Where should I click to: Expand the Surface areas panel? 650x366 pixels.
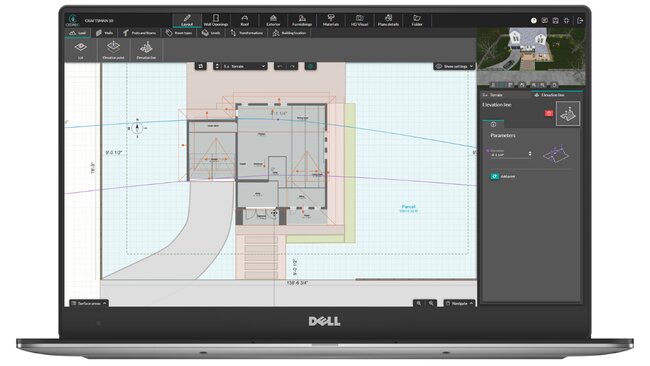click(89, 303)
